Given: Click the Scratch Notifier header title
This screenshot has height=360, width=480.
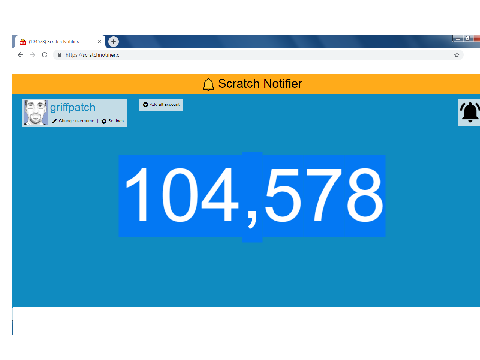Looking at the screenshot, I should (260, 84).
